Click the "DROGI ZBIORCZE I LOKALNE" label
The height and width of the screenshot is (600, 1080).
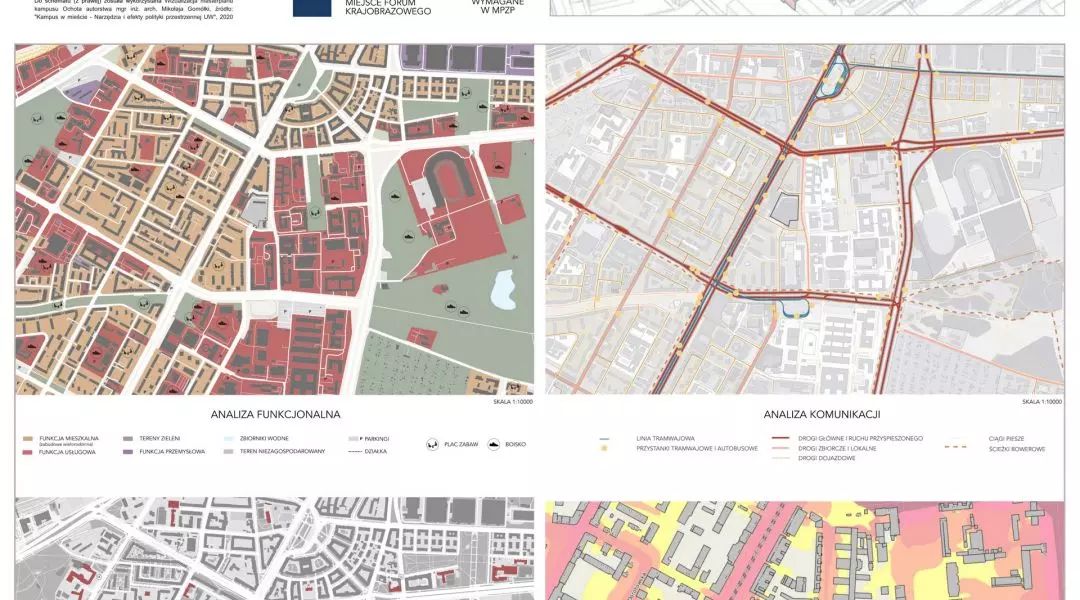(838, 448)
